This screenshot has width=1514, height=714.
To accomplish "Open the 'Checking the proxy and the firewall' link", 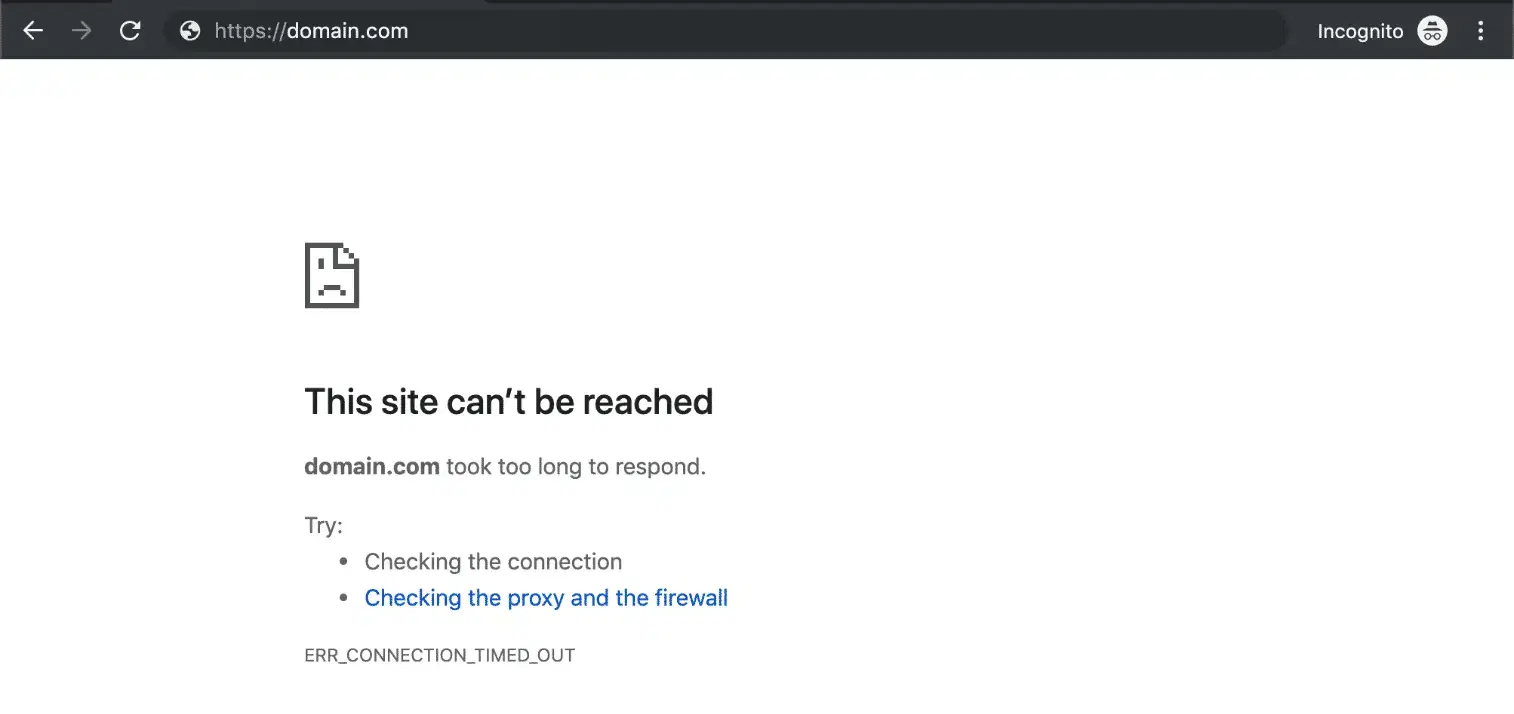I will point(546,598).
